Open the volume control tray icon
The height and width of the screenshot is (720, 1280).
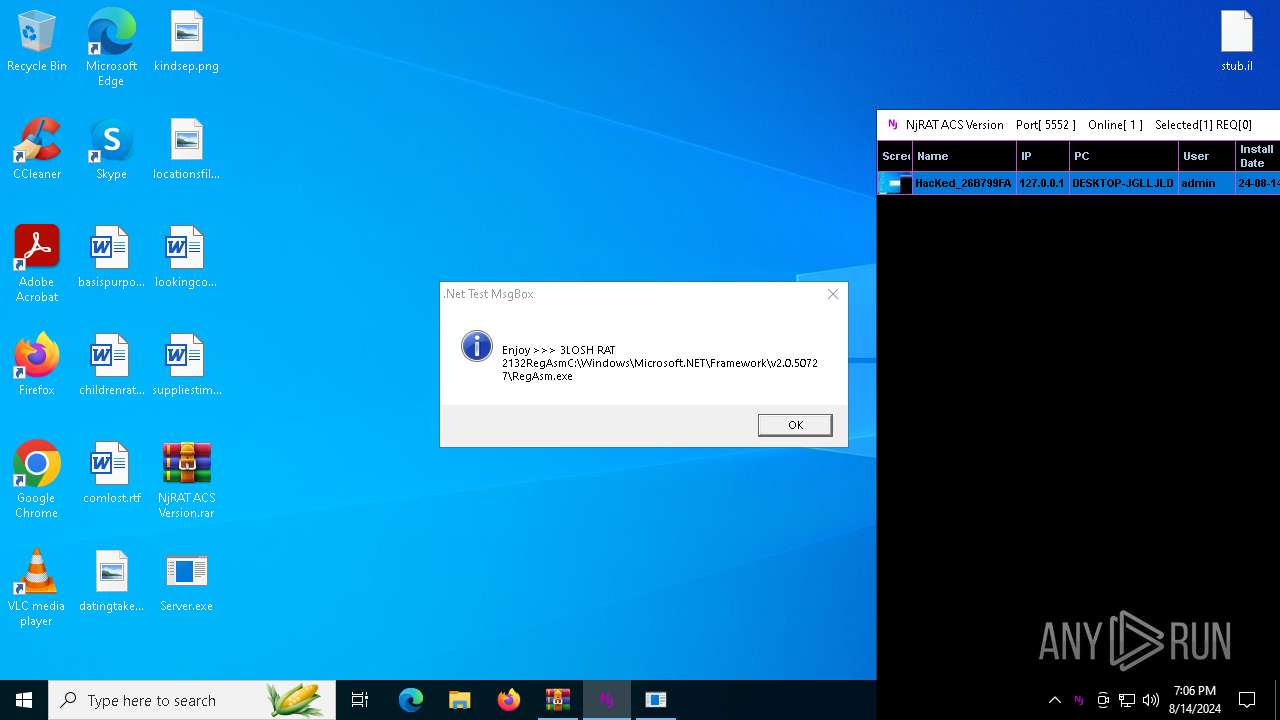1151,700
